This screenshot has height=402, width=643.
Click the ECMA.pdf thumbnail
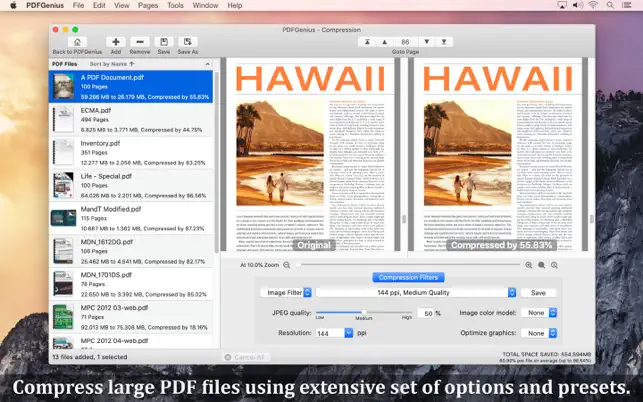[63, 119]
